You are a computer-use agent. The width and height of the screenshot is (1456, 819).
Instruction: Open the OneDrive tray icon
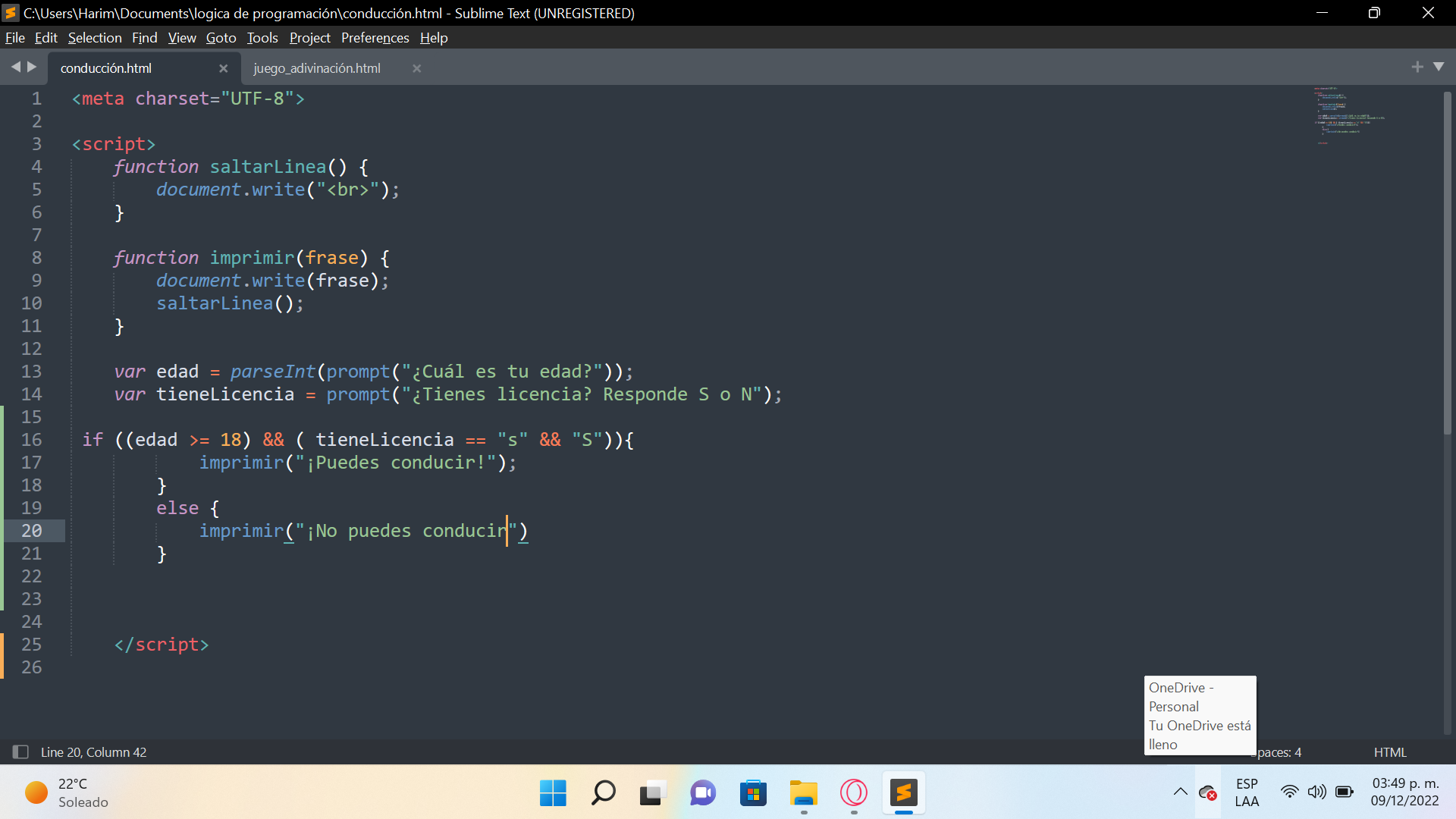click(x=1208, y=792)
